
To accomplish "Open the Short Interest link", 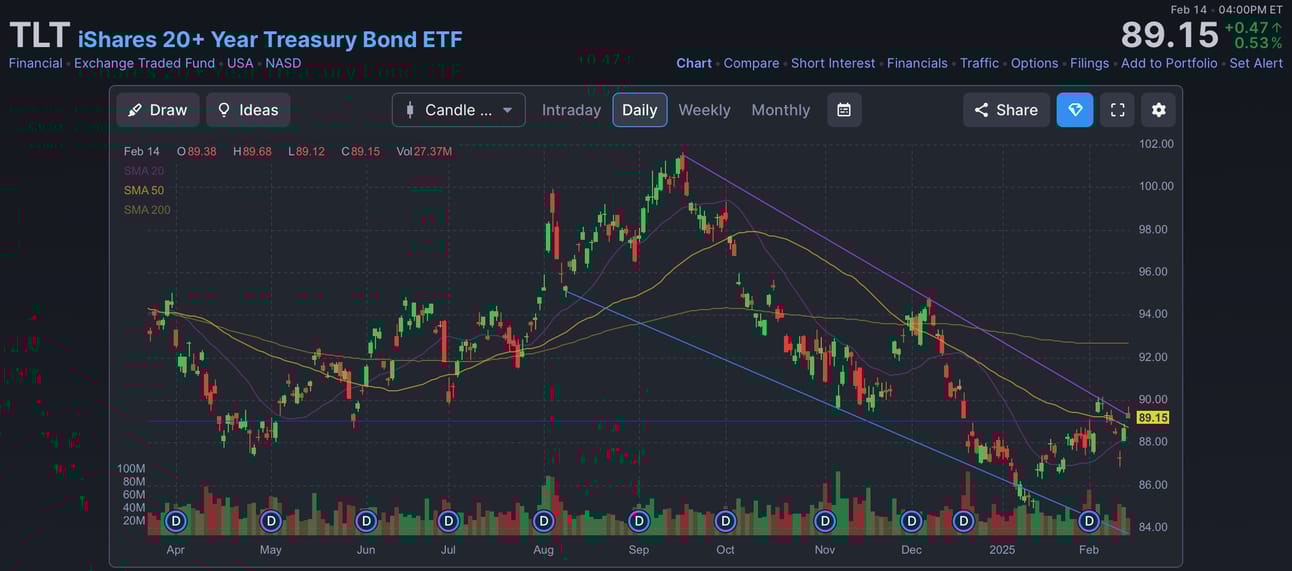I will (833, 63).
